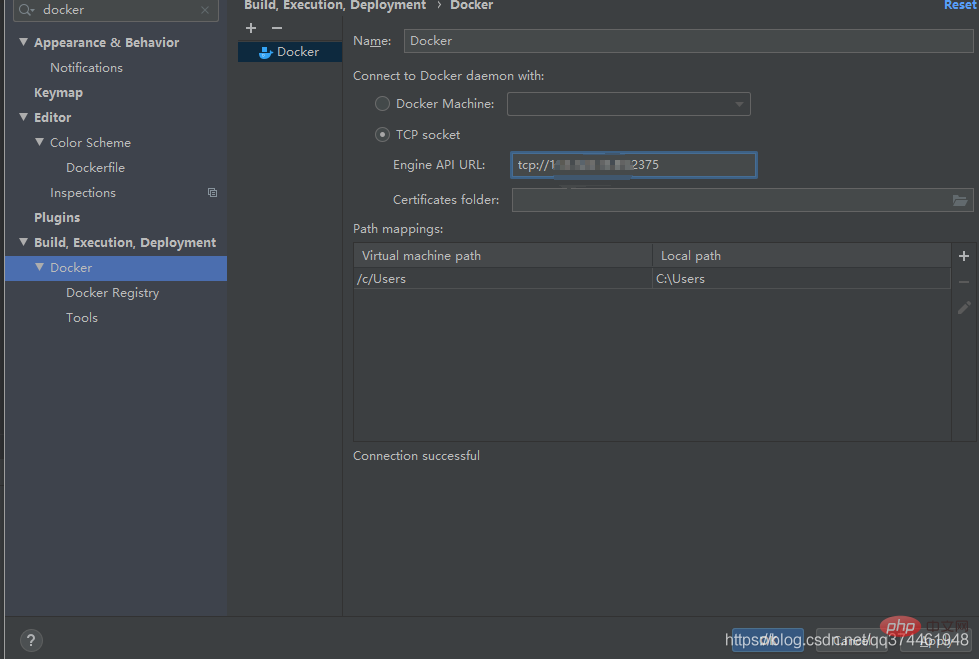Viewport: 979px width, 659px height.
Task: Click the Name input field
Action: (688, 41)
